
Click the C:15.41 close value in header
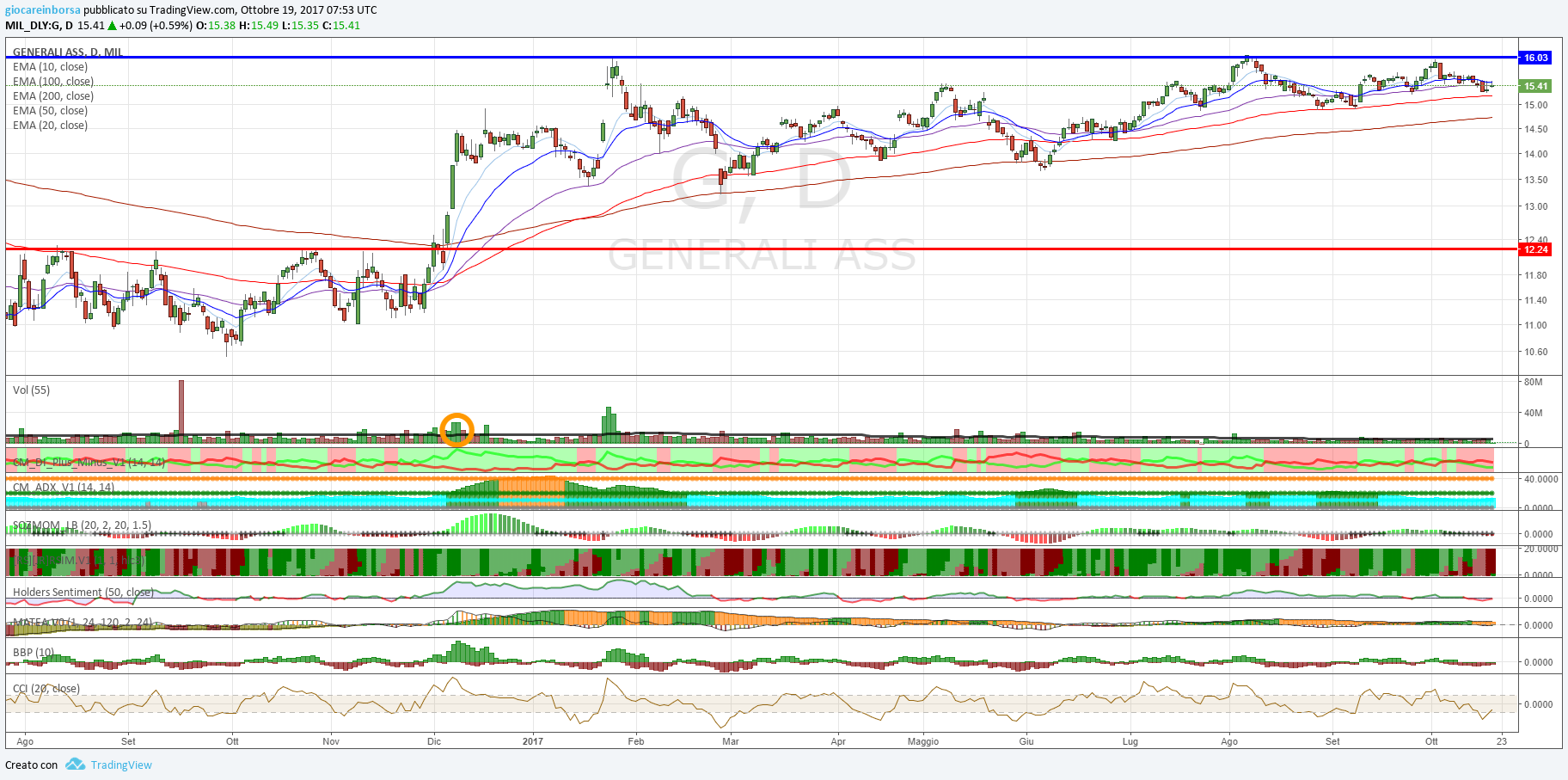click(341, 26)
